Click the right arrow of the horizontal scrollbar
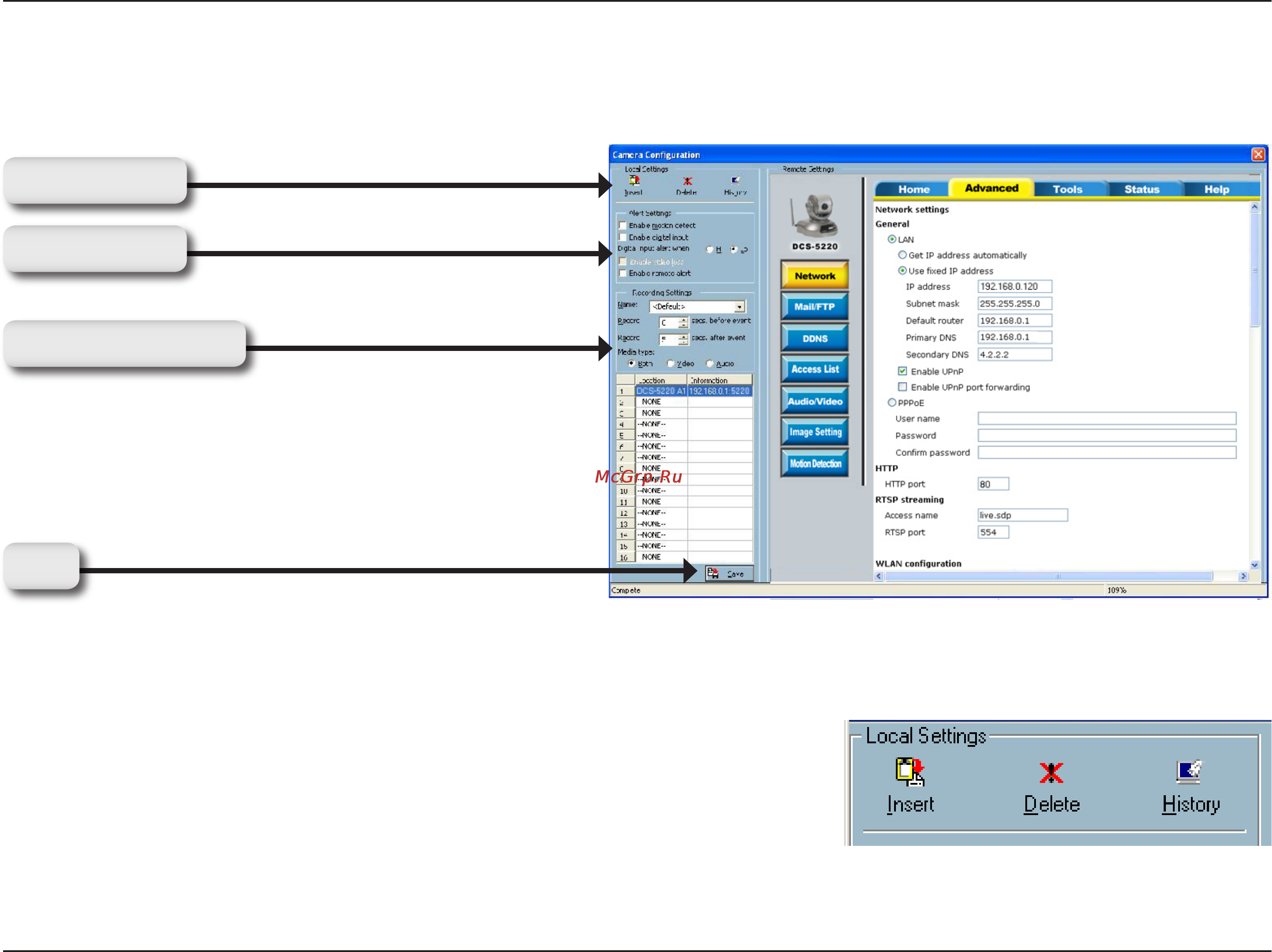 point(1243,576)
